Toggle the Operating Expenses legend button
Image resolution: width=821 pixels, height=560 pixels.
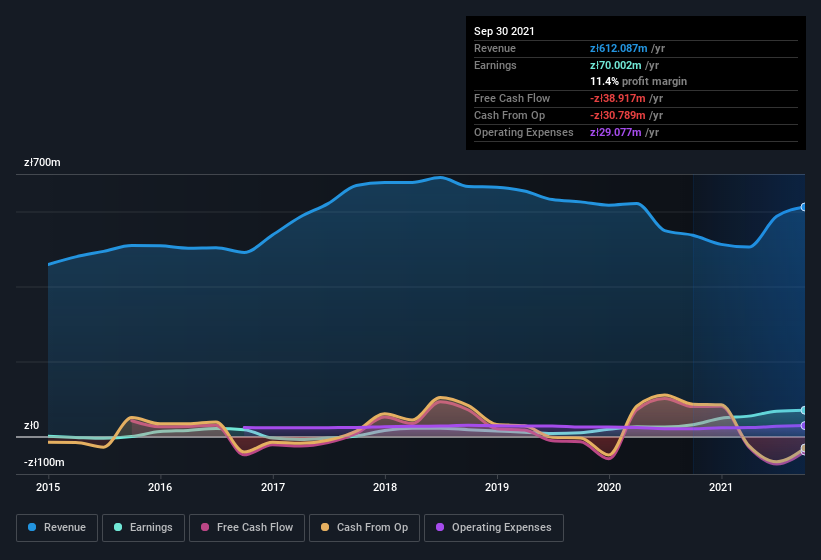[x=494, y=528]
